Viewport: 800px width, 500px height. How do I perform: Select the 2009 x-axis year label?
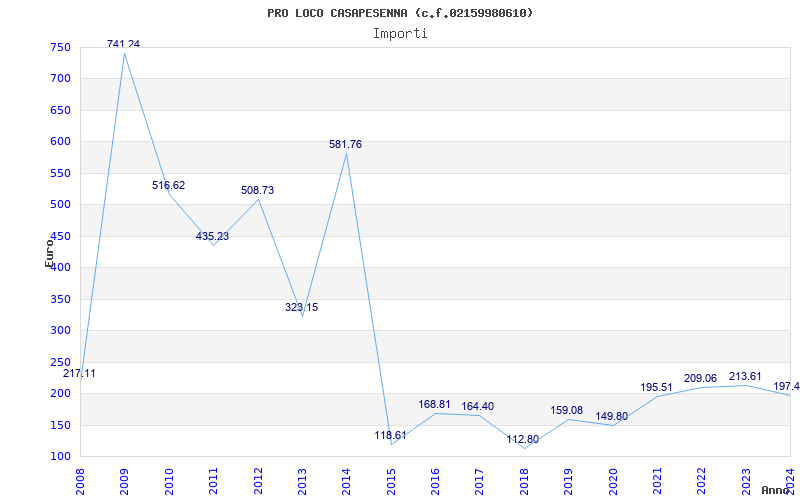coord(124,481)
